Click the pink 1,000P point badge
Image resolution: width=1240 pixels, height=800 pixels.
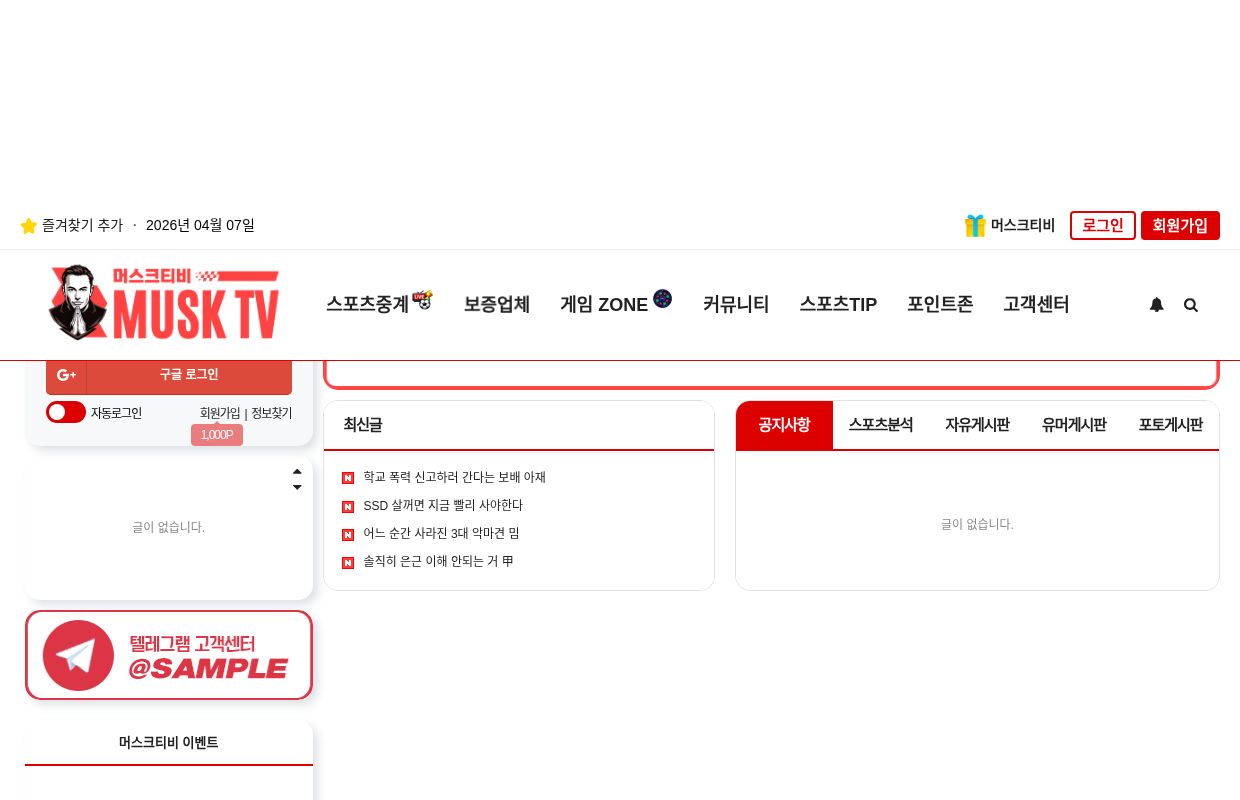coord(216,435)
